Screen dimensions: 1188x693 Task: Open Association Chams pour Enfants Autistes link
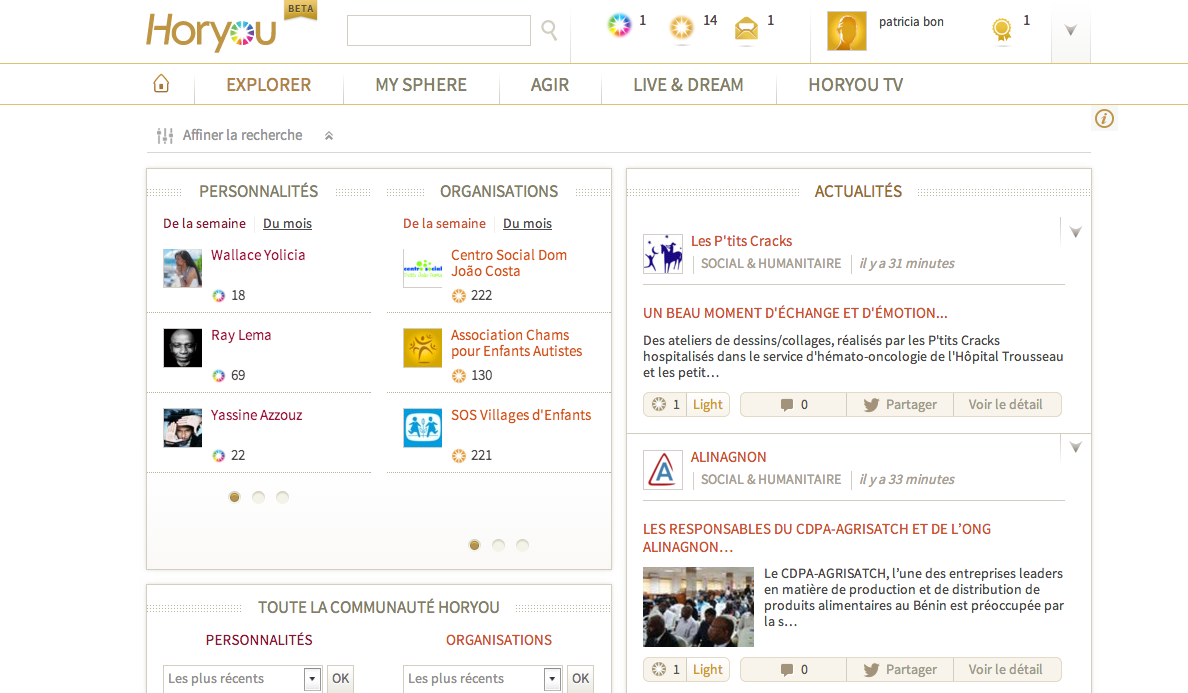click(x=517, y=343)
